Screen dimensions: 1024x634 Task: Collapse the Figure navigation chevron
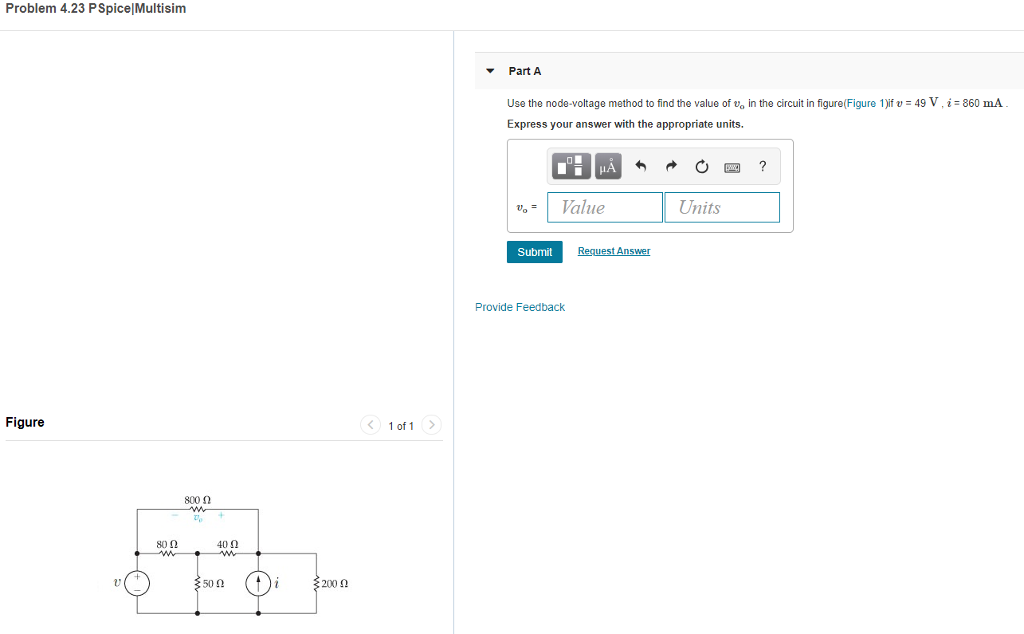[370, 424]
